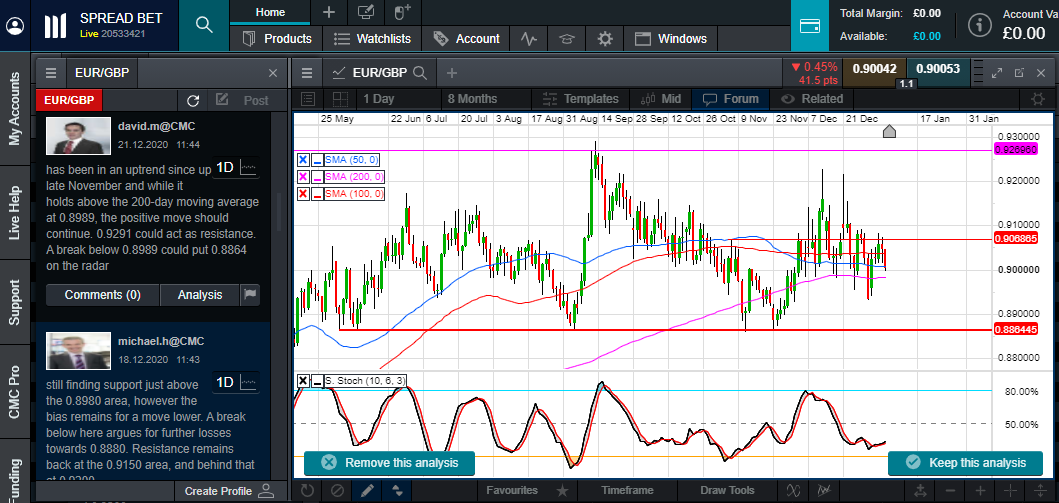Open the 8 Months range dropdown
The width and height of the screenshot is (1059, 503).
(x=472, y=99)
